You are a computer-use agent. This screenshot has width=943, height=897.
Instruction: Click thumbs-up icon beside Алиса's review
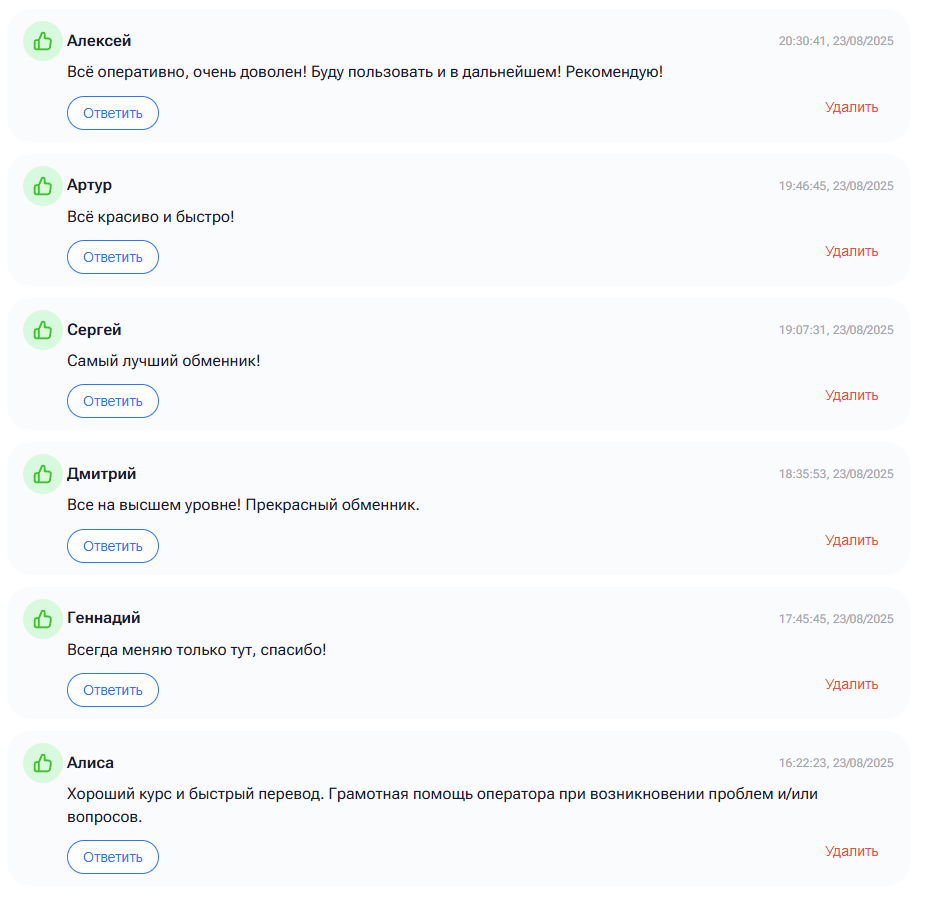click(x=43, y=763)
